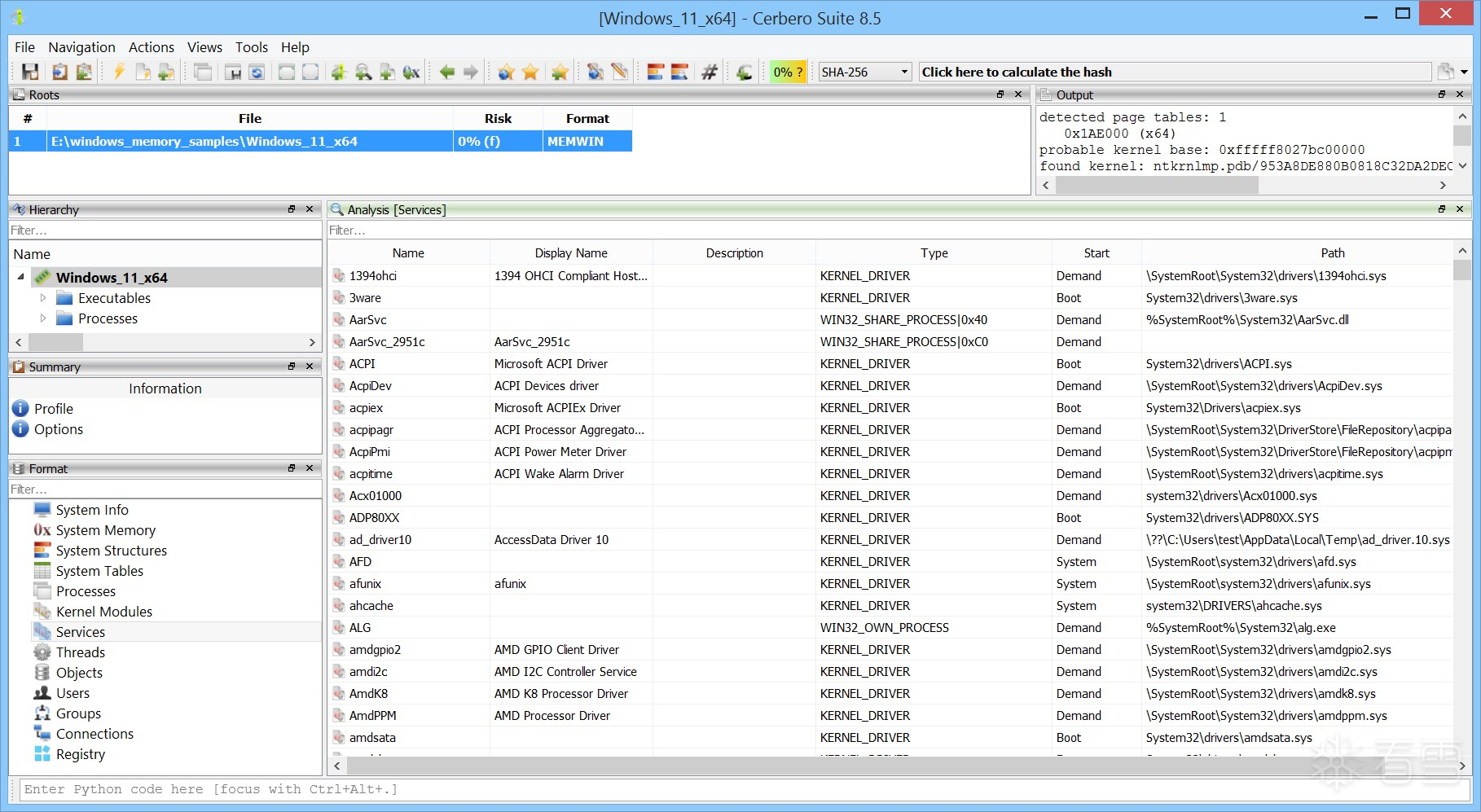Close the Output panel
Screen dimensions: 1481x812
click(x=1460, y=94)
